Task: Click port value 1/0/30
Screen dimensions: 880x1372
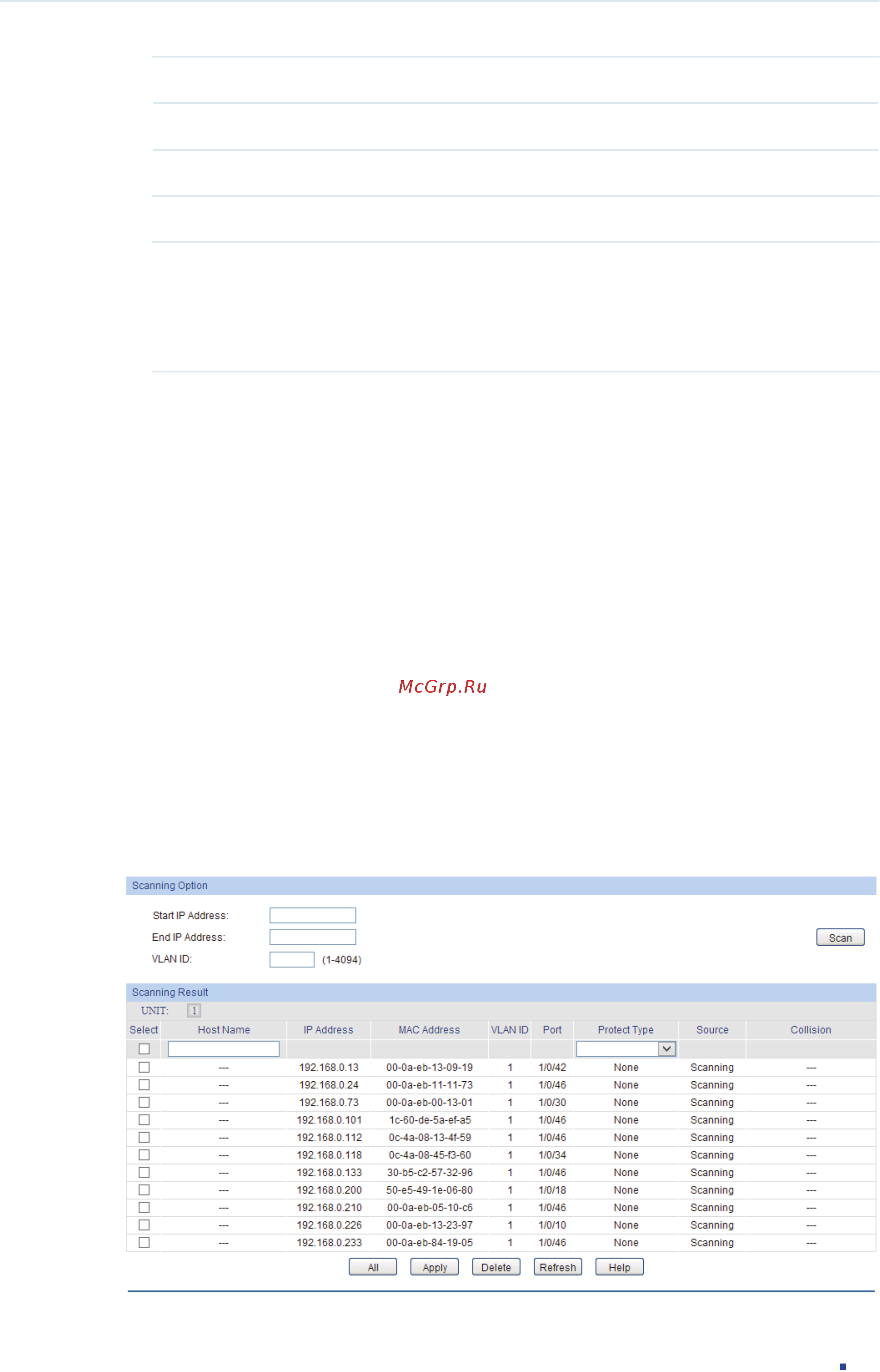Action: (552, 1102)
